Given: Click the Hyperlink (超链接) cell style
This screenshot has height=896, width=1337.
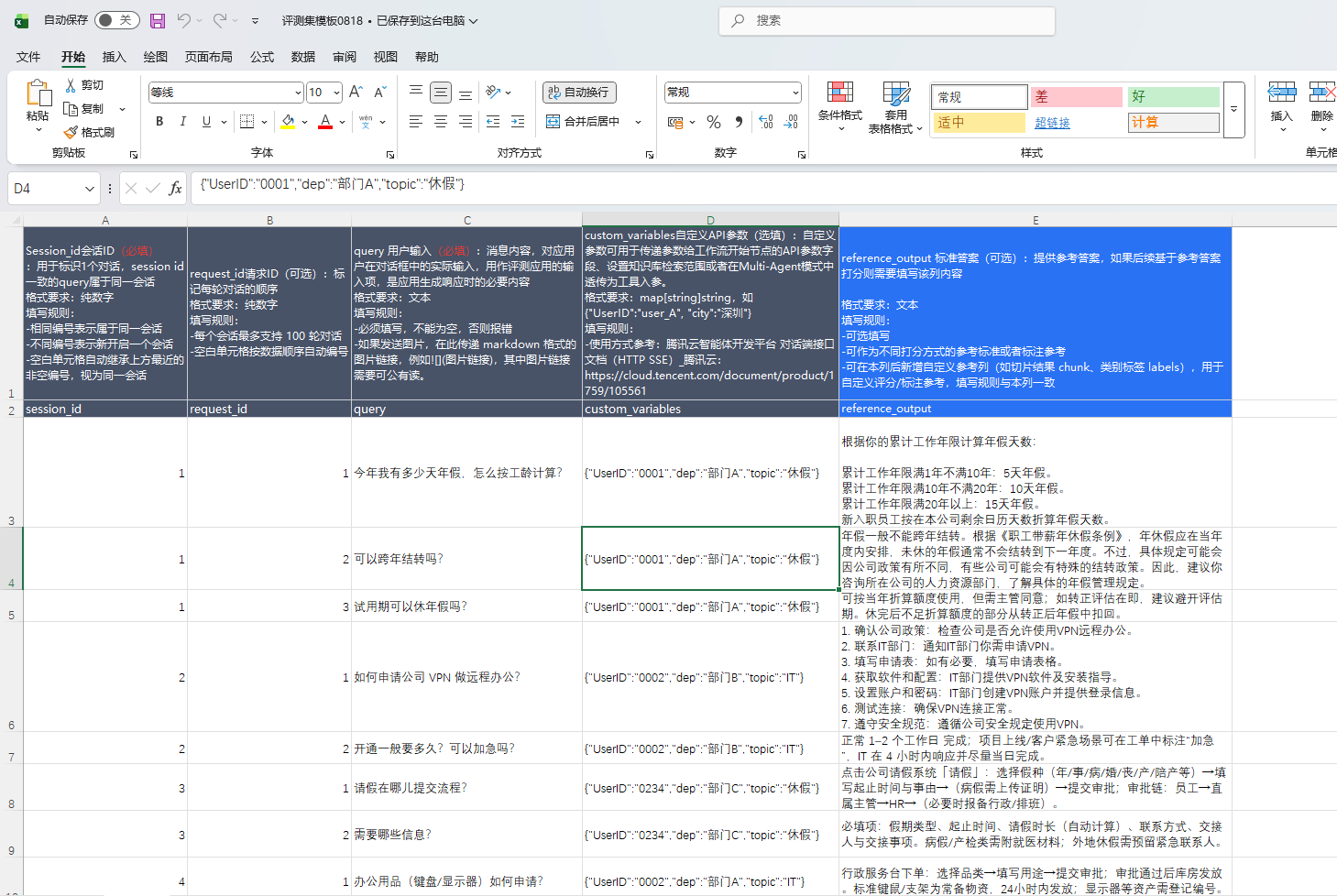Looking at the screenshot, I should click(x=1052, y=123).
